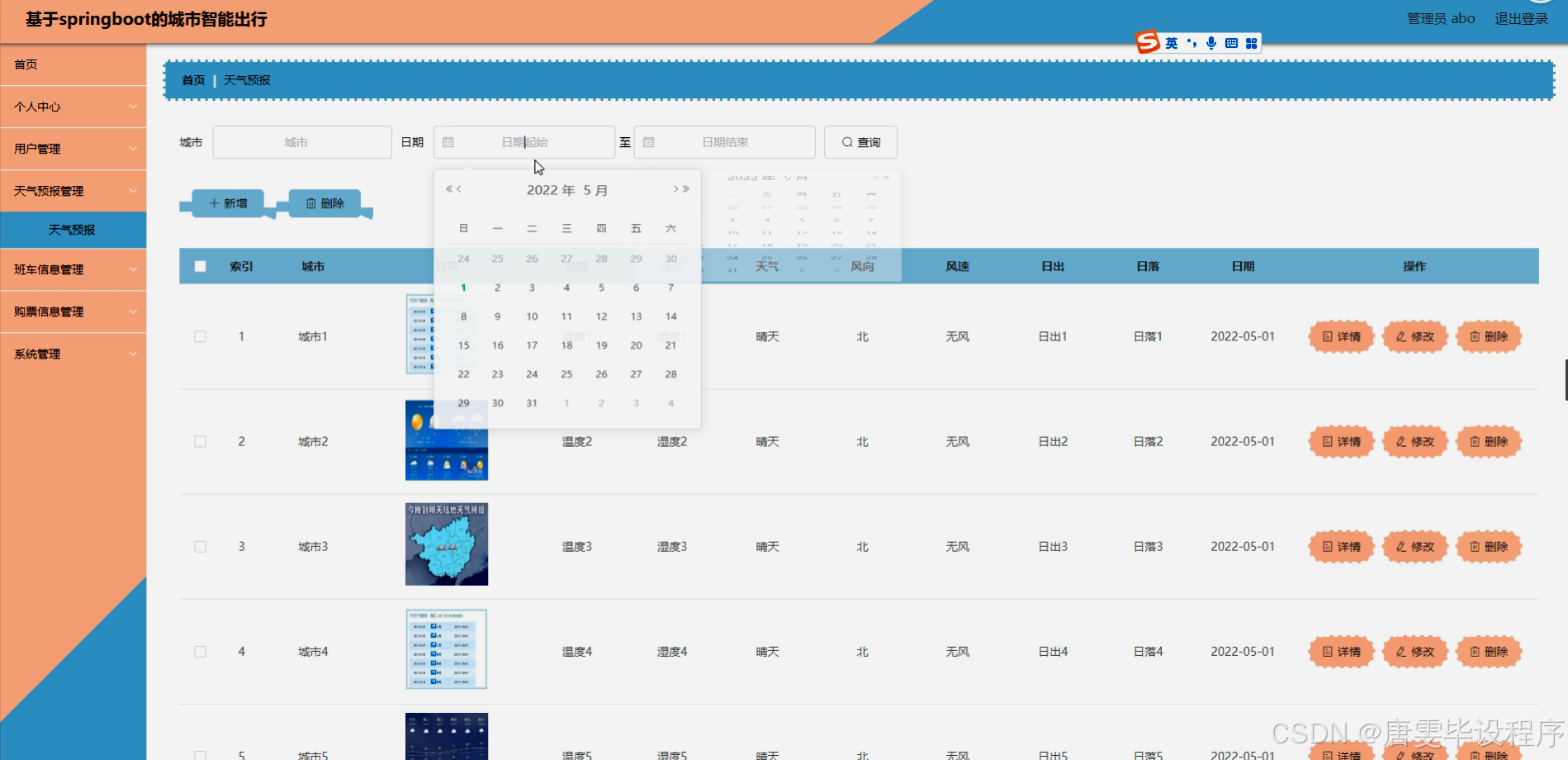Select 天气预报 submenu item
This screenshot has width=1568, height=760.
coord(73,230)
